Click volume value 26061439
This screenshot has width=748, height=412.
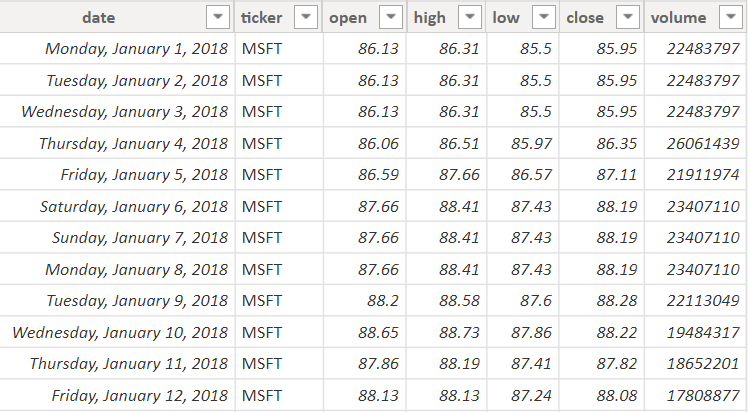[x=703, y=143]
